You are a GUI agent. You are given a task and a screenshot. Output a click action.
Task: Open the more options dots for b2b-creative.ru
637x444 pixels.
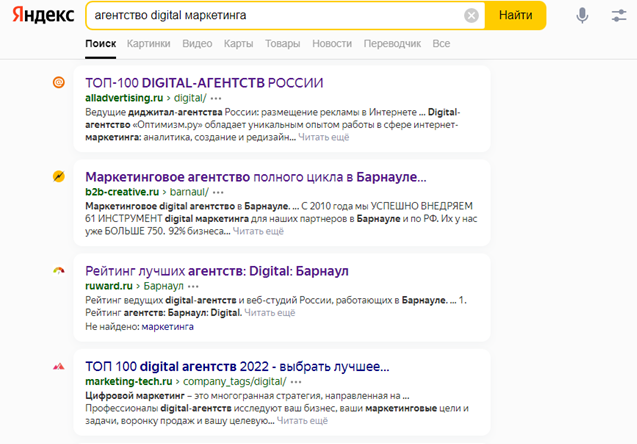click(x=218, y=192)
